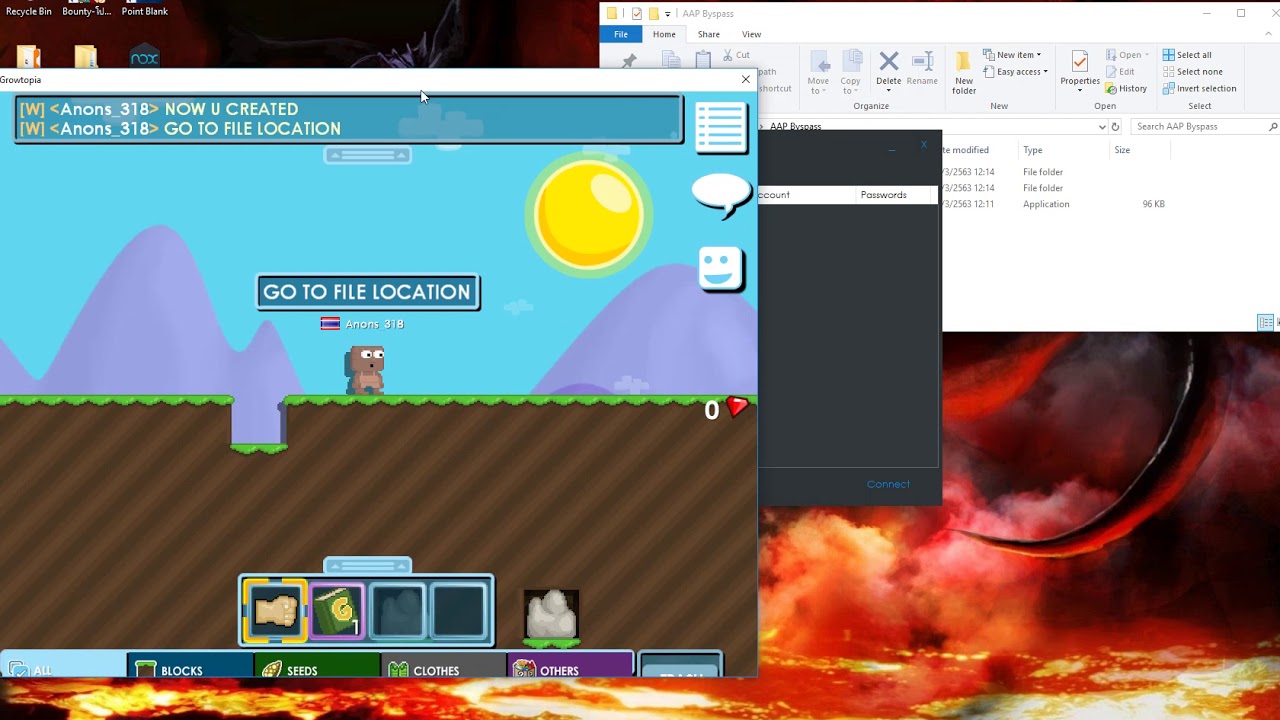Switch to OTHERS inventory tab
This screenshot has width=1280, height=720.
[571, 667]
